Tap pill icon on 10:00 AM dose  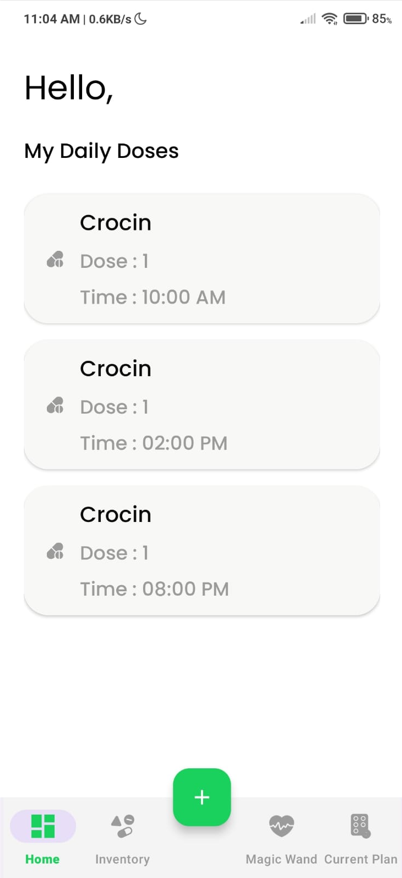click(x=55, y=259)
